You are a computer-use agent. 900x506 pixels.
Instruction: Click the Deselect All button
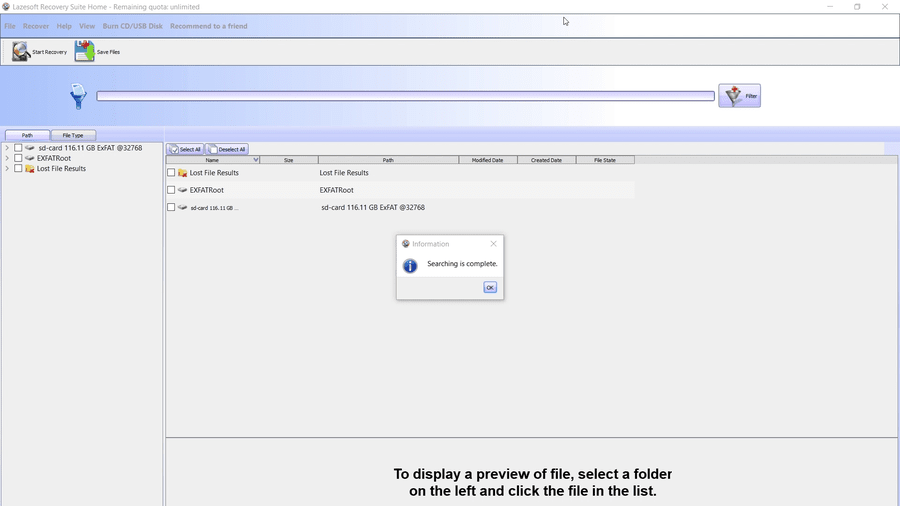pos(227,149)
